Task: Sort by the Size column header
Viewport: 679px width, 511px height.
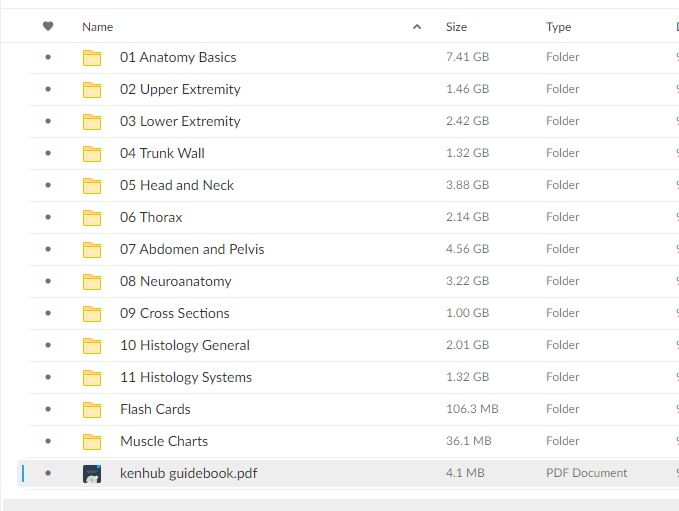Action: point(456,27)
